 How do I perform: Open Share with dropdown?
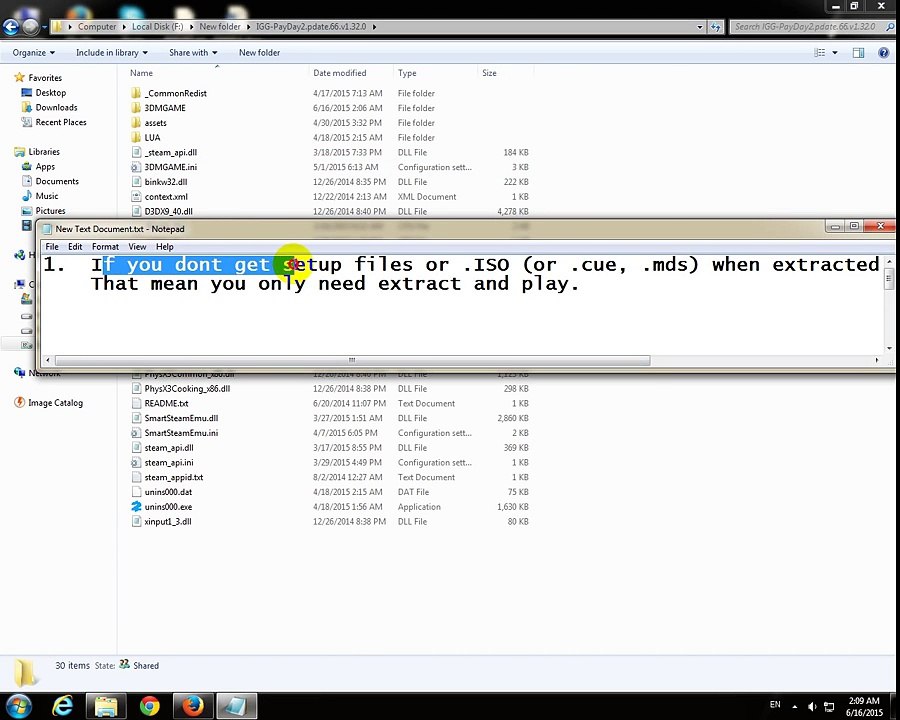pyautogui.click(x=193, y=53)
